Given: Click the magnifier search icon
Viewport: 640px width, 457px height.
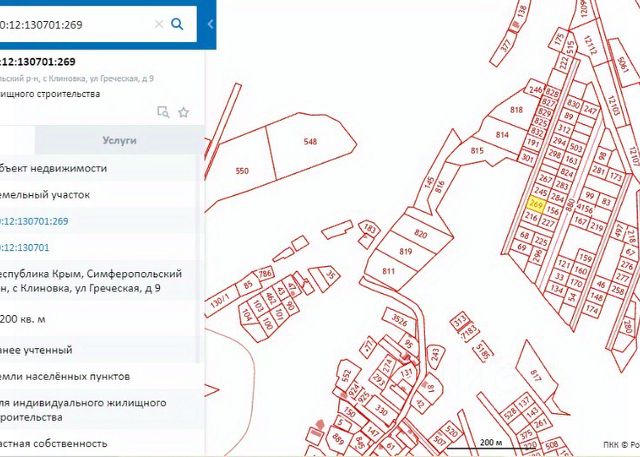Looking at the screenshot, I should 177,24.
